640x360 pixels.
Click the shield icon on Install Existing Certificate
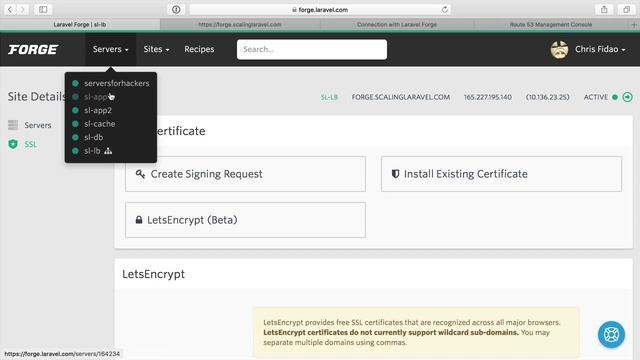pos(395,174)
